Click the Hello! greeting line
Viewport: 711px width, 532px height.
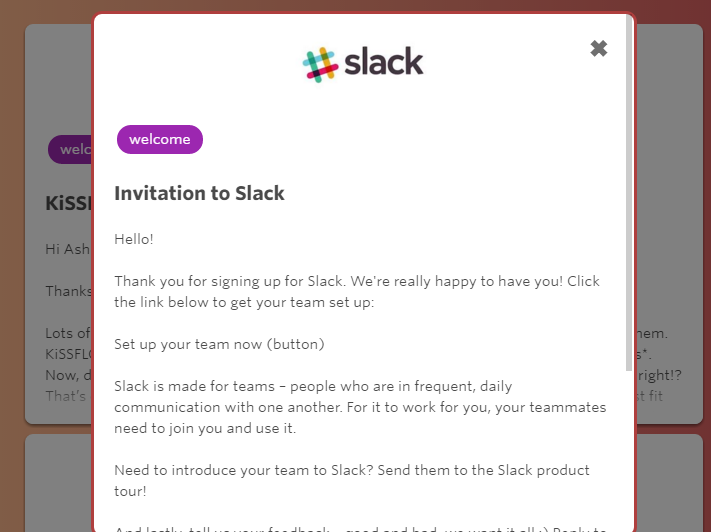[134, 239]
